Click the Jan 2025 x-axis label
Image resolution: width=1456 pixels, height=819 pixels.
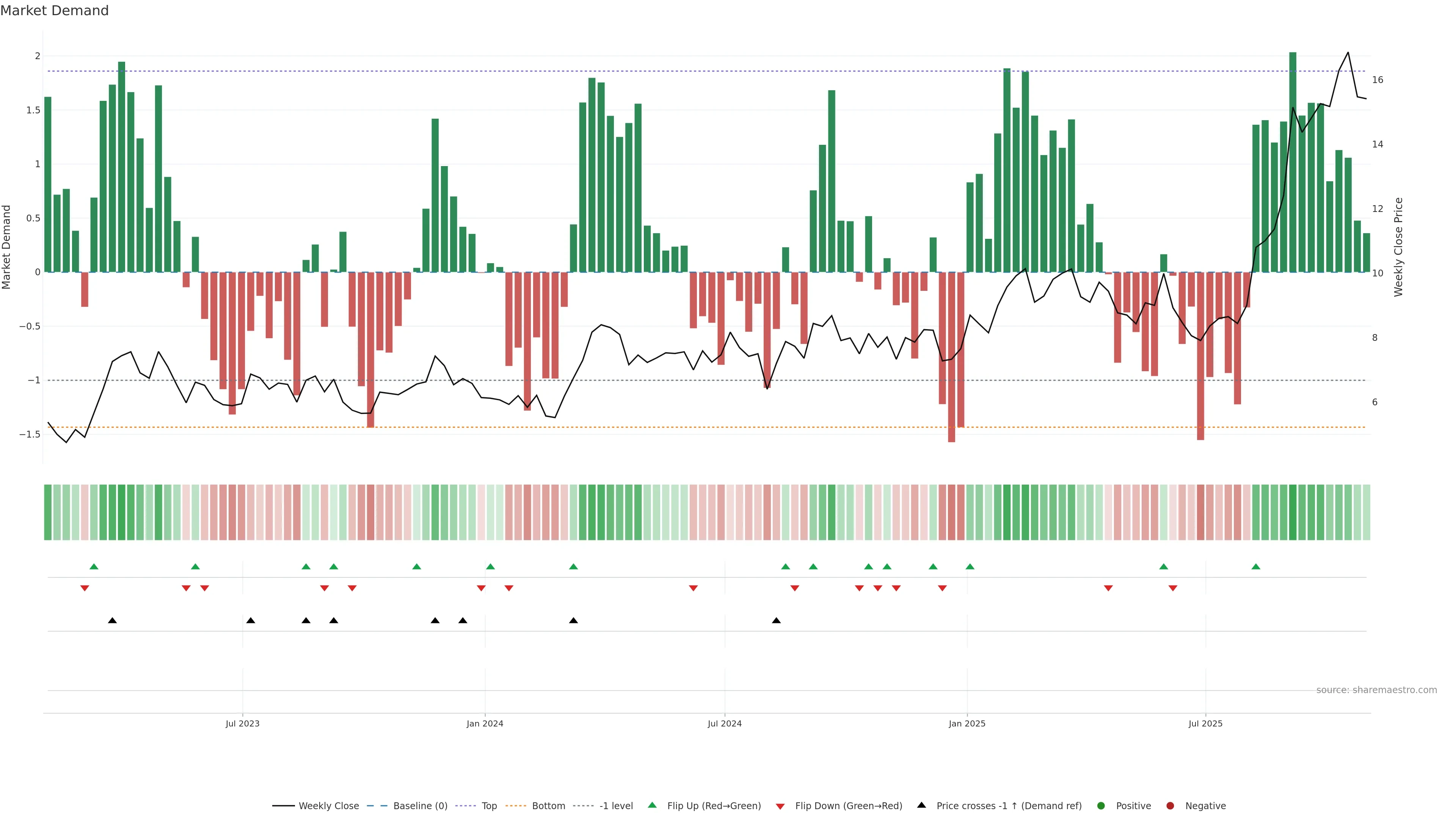966,723
